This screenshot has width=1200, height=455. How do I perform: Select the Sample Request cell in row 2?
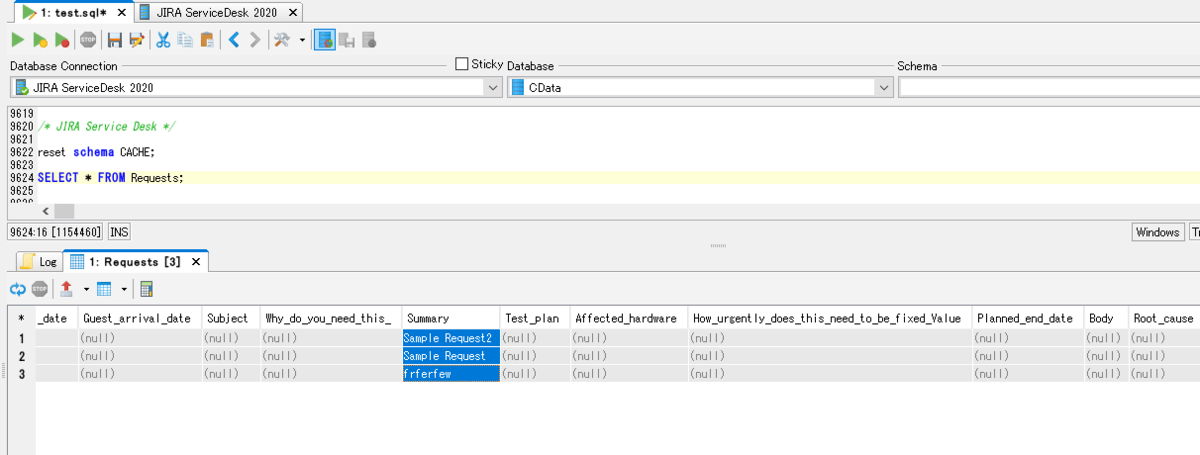tap(450, 355)
